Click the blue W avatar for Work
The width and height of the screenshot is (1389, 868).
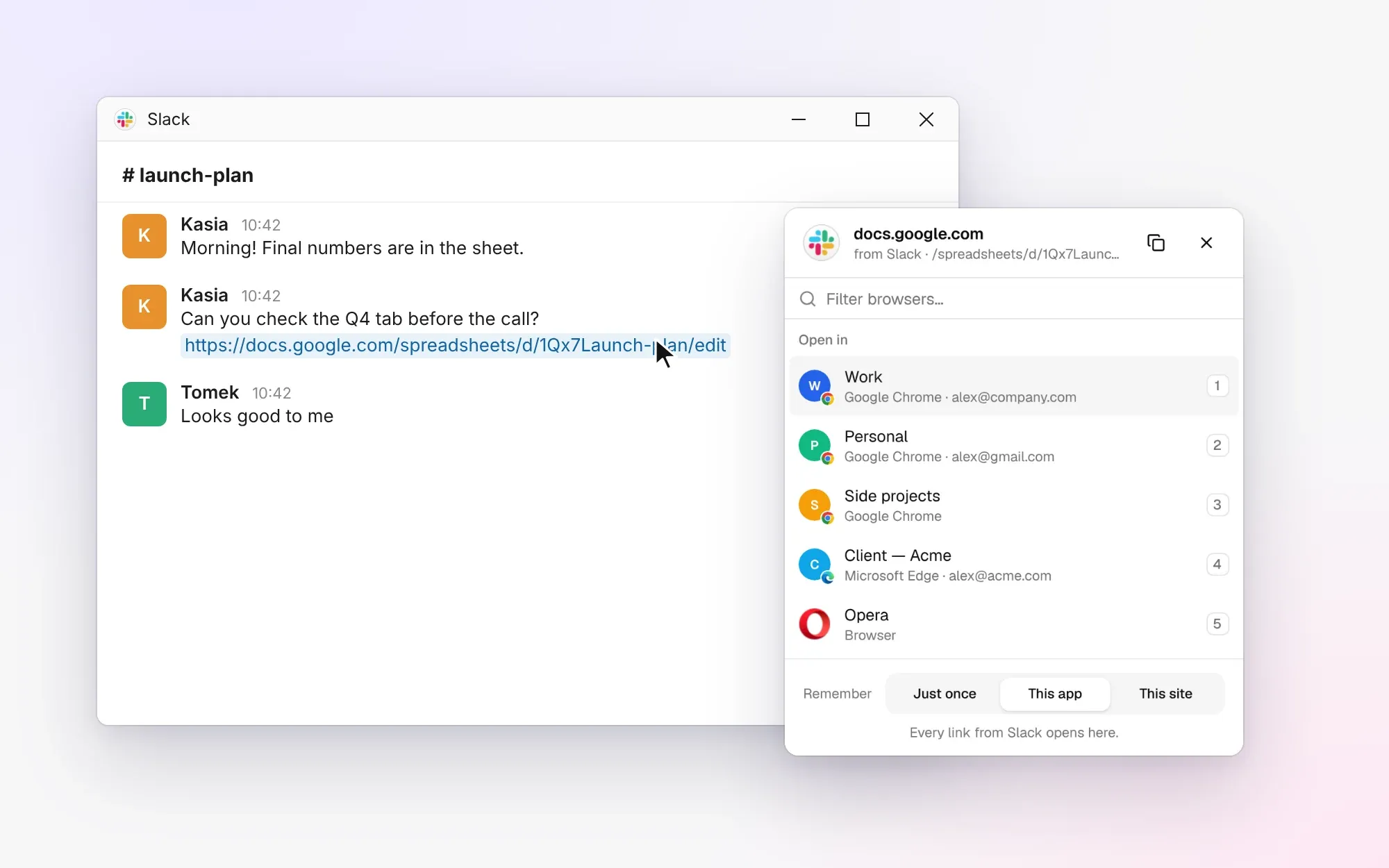click(815, 386)
